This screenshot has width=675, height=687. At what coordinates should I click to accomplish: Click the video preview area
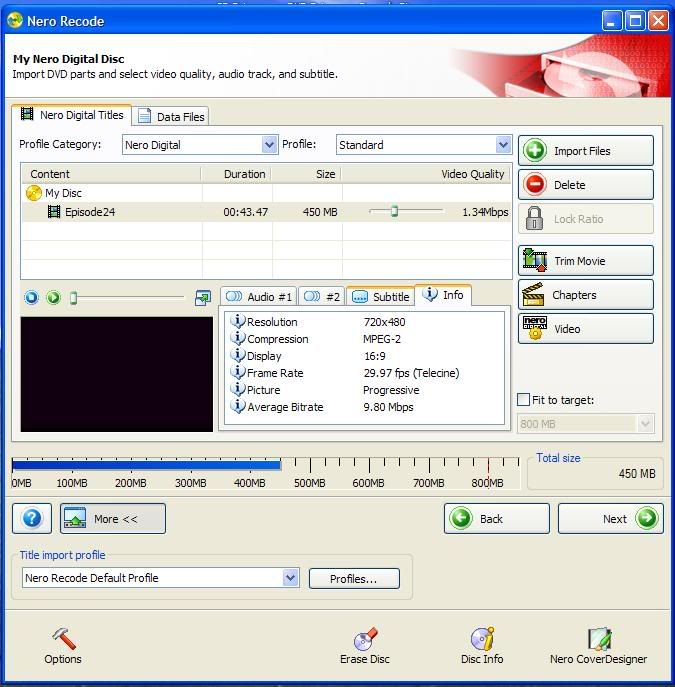[117, 374]
